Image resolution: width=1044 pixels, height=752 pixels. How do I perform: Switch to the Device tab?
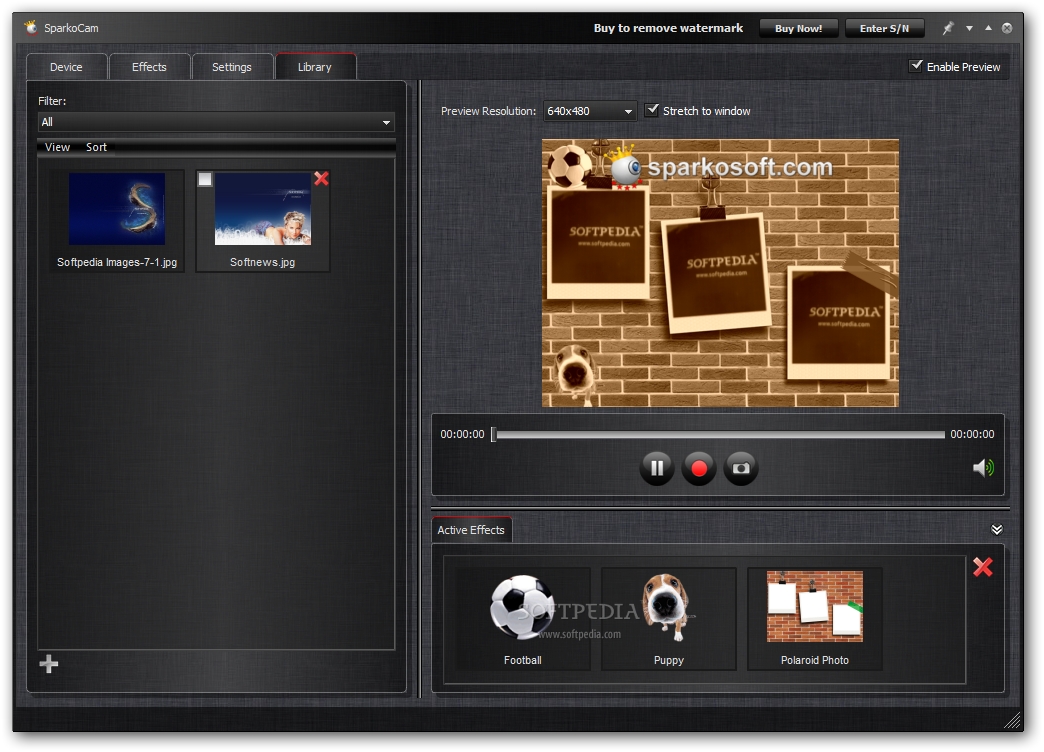tap(66, 67)
